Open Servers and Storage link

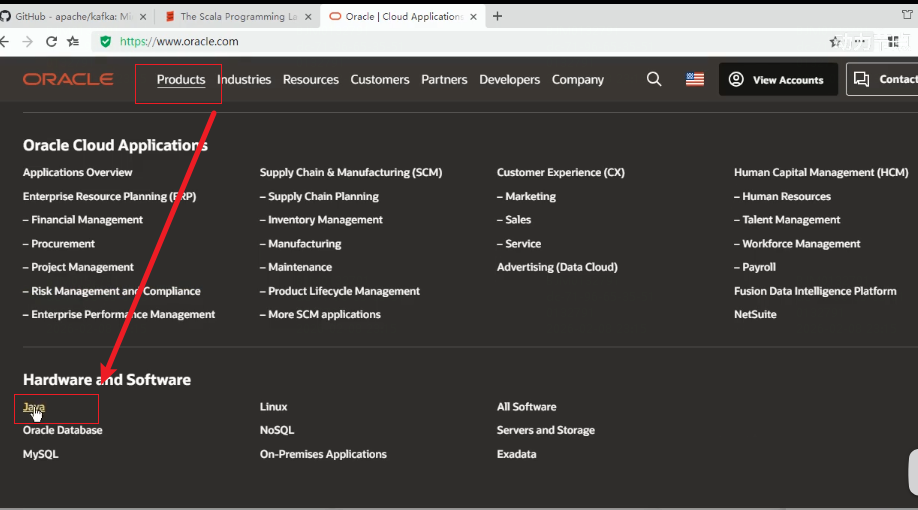point(546,430)
